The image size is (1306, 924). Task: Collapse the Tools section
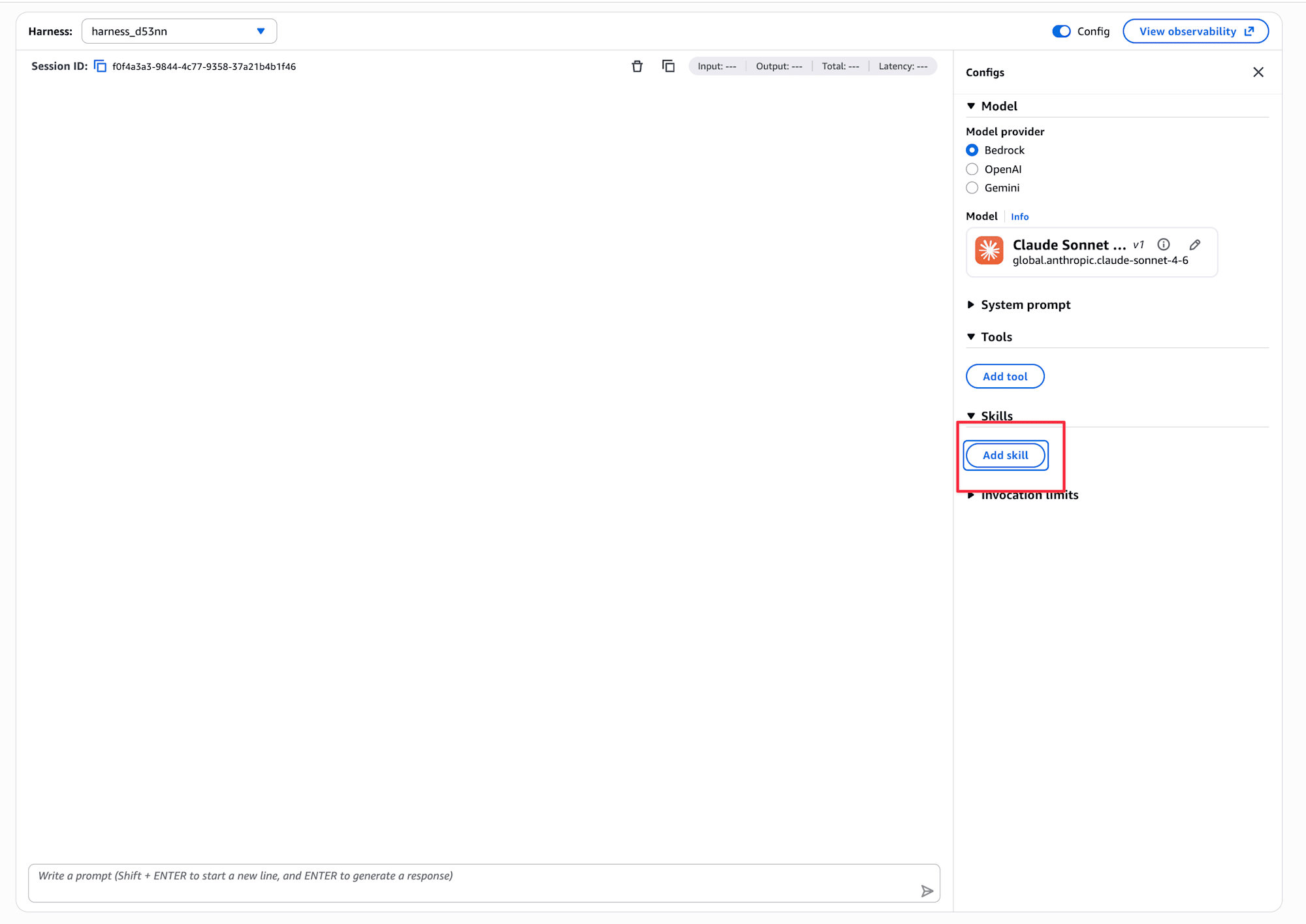point(996,337)
